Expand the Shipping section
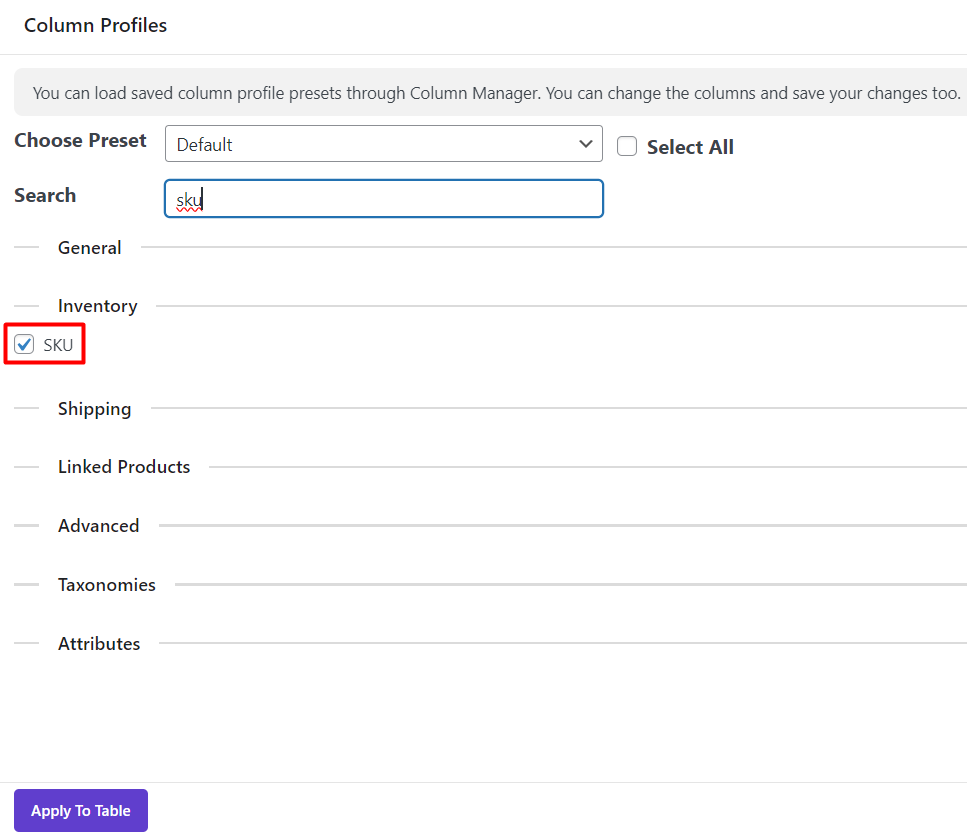This screenshot has width=967, height=837. 94,409
